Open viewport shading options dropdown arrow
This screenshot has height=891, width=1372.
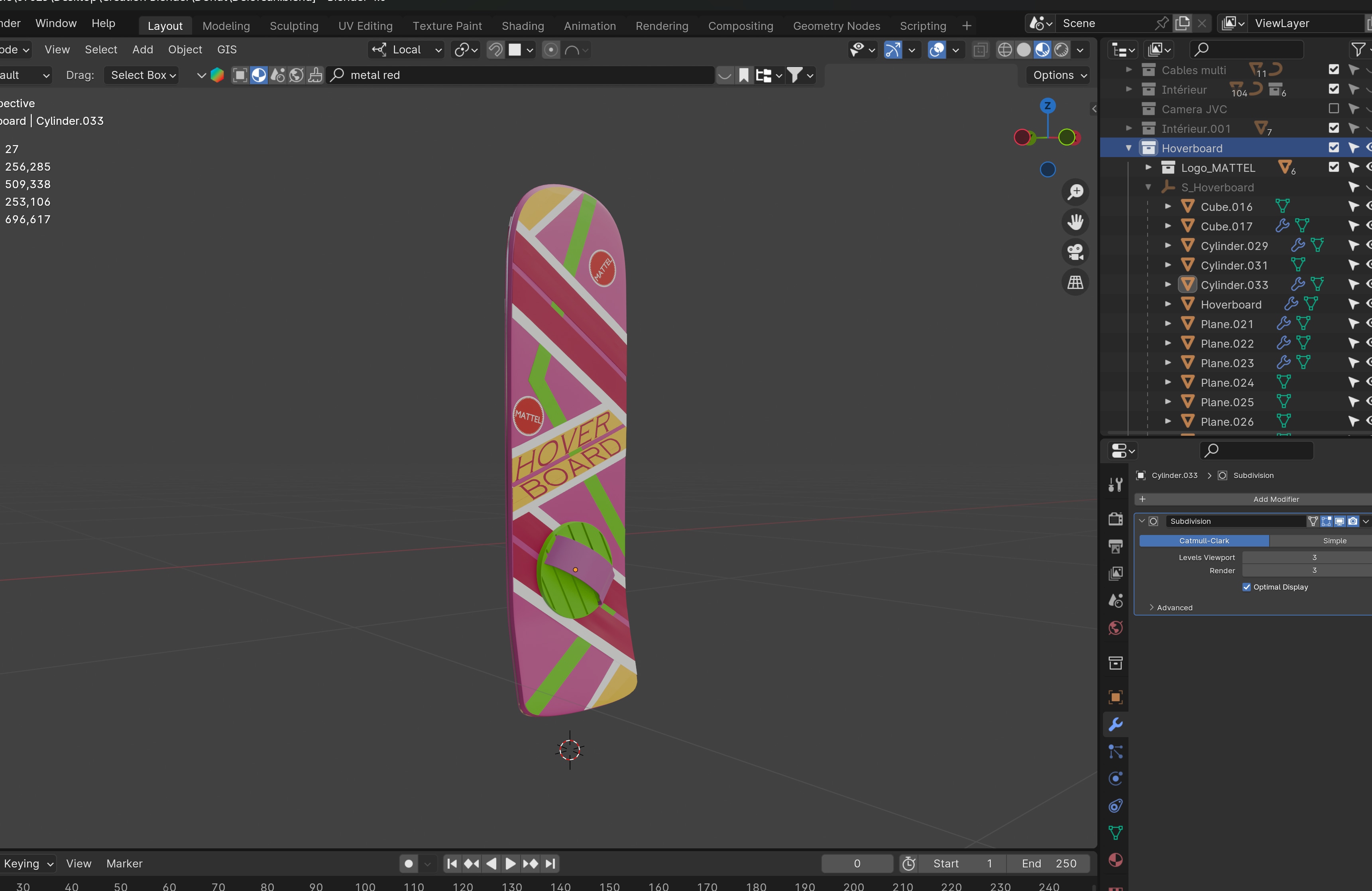click(x=1080, y=49)
